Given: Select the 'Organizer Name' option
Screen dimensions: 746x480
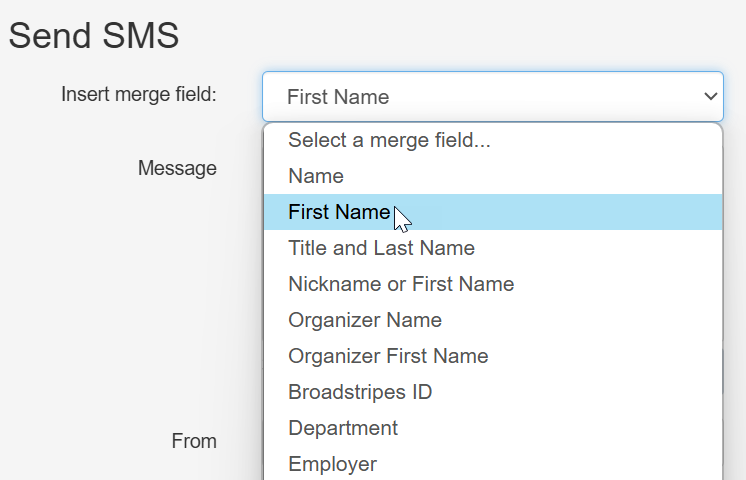Looking at the screenshot, I should (493, 320).
